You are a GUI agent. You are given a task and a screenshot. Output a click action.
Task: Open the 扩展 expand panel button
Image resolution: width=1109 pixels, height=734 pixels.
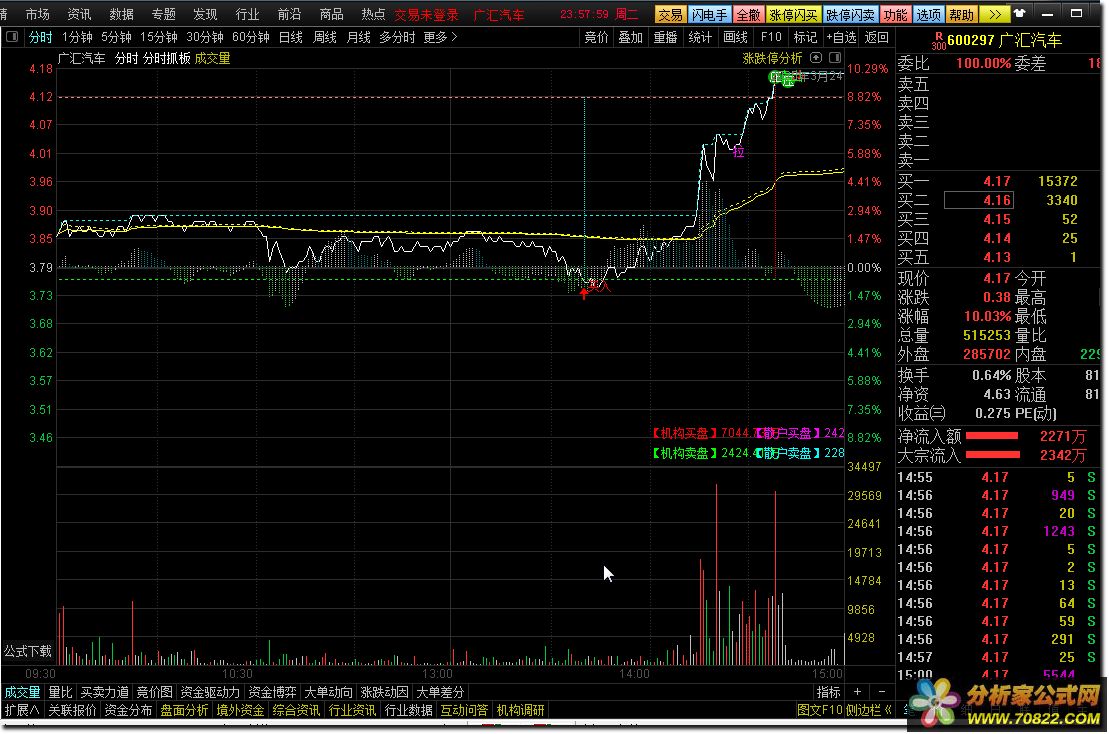[22, 711]
